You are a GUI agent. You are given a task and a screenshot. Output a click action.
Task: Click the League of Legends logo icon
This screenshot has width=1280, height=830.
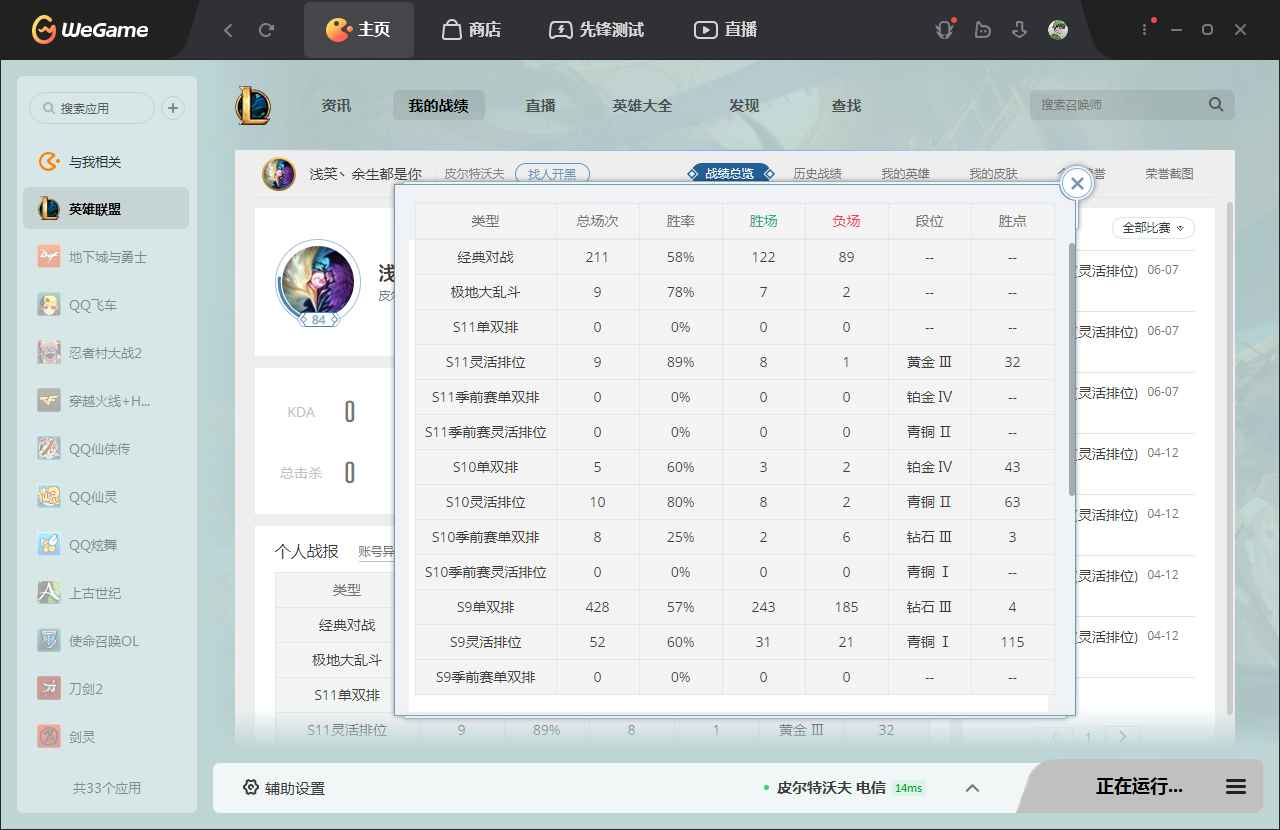[253, 105]
